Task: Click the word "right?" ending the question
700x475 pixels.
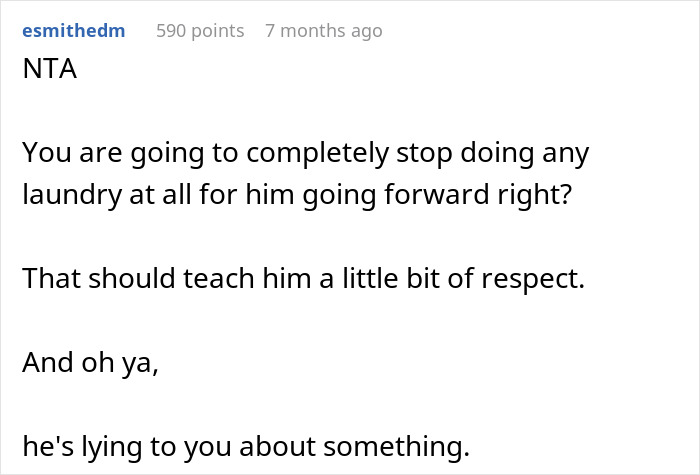Action: 536,194
